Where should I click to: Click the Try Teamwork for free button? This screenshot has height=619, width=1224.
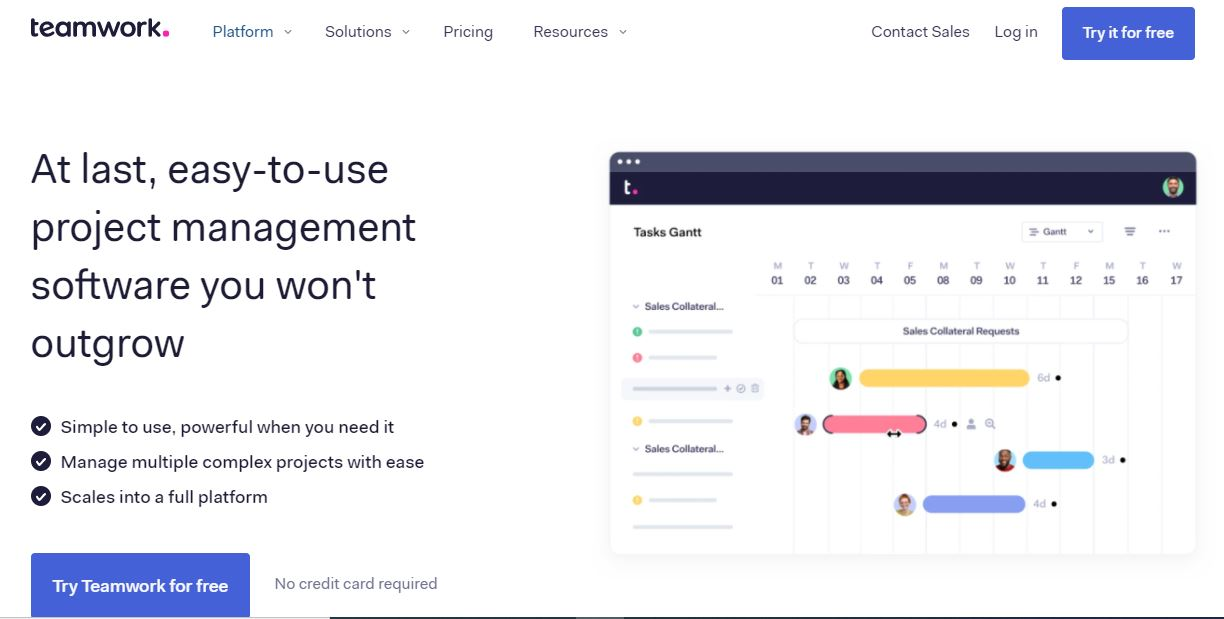tap(140, 586)
